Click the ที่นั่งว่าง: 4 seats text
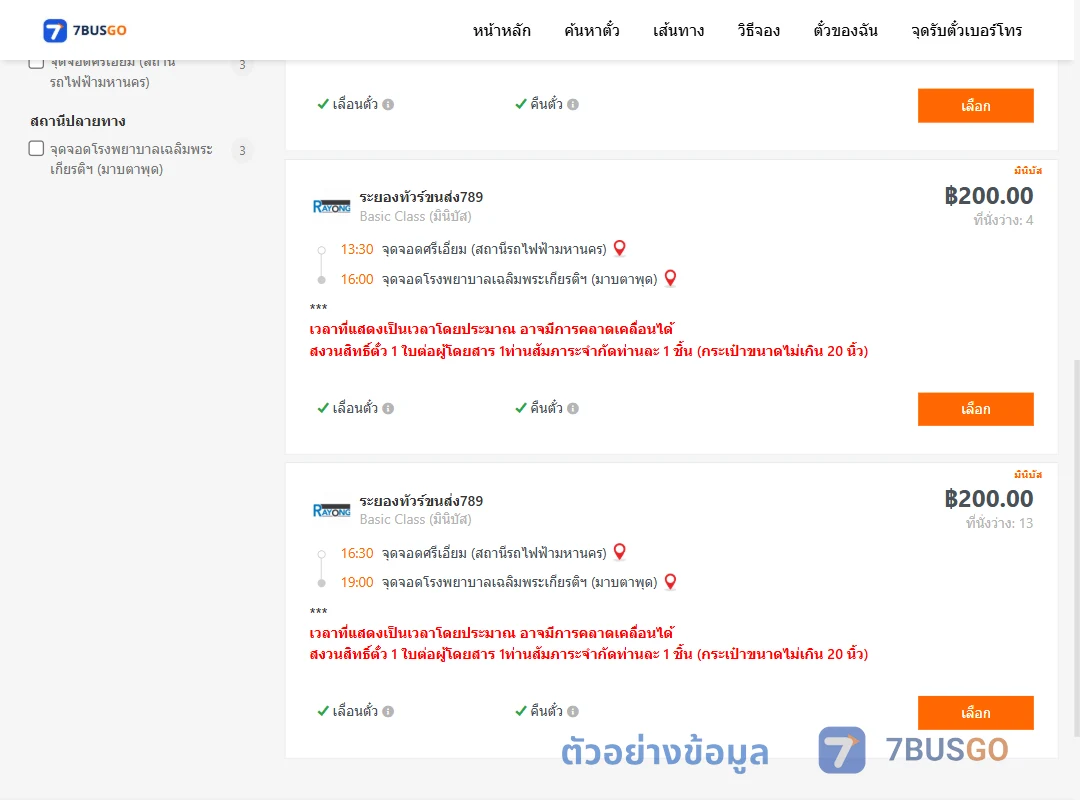This screenshot has height=800, width=1080. 1003,220
